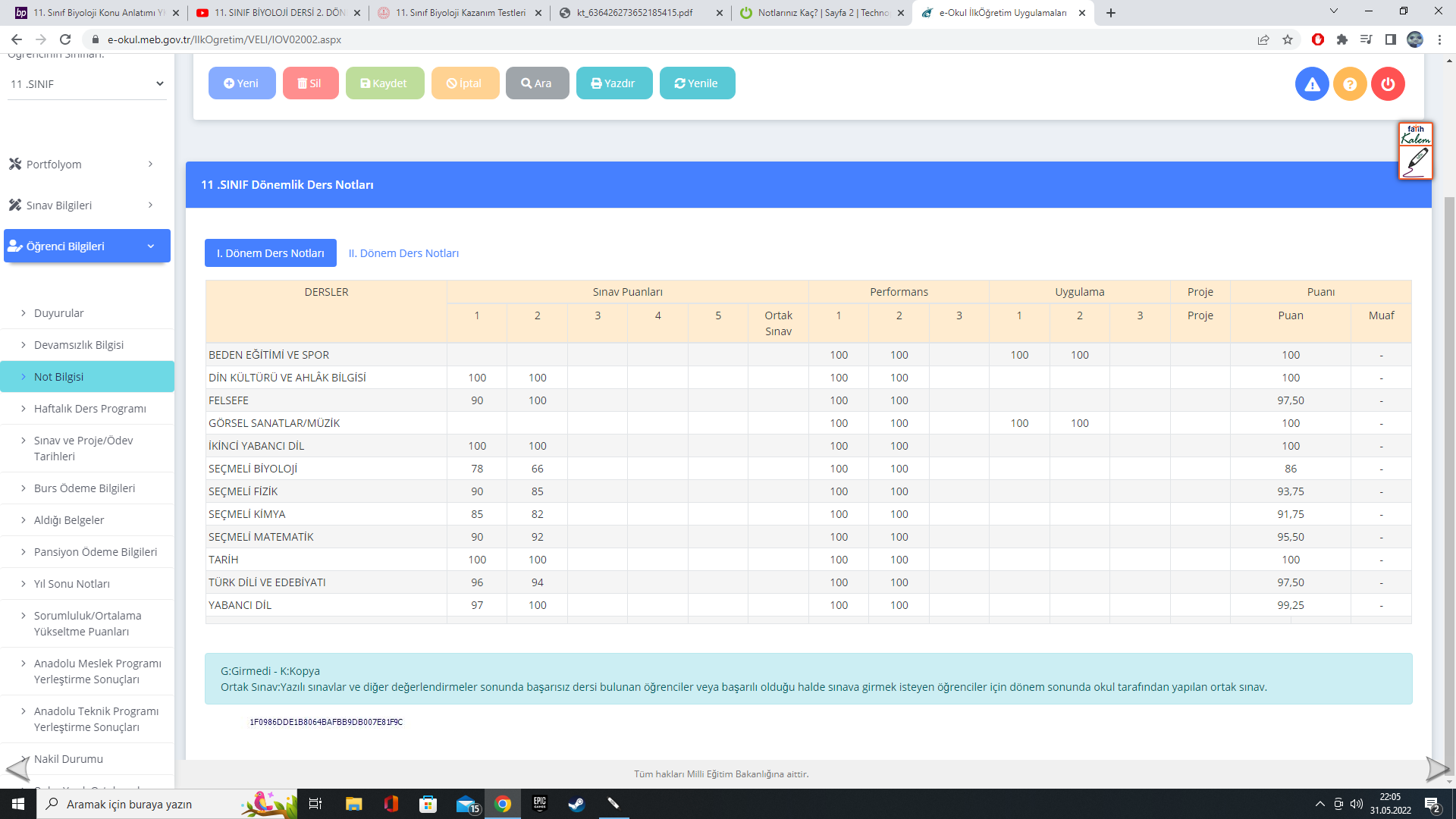Click the Ara search button

[537, 83]
